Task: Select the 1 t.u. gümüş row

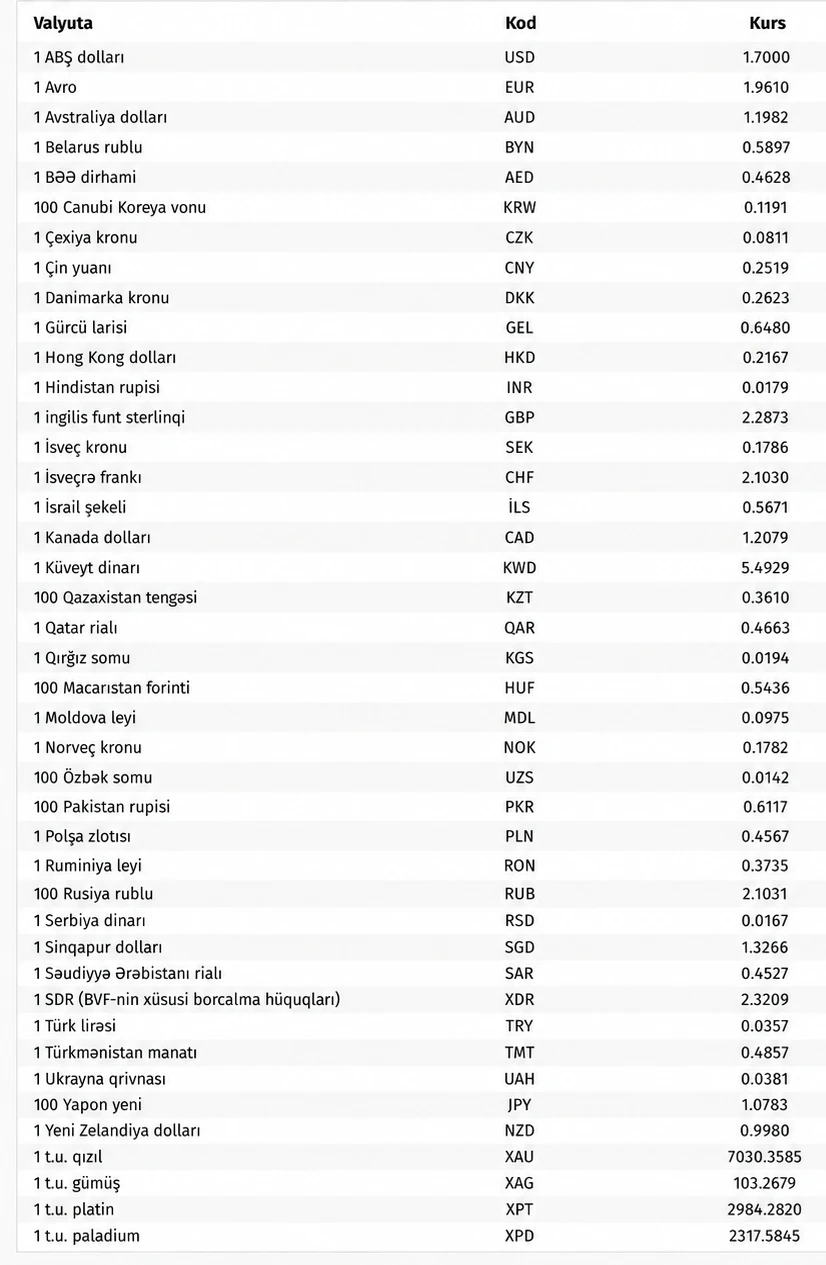Action: 421,1183
